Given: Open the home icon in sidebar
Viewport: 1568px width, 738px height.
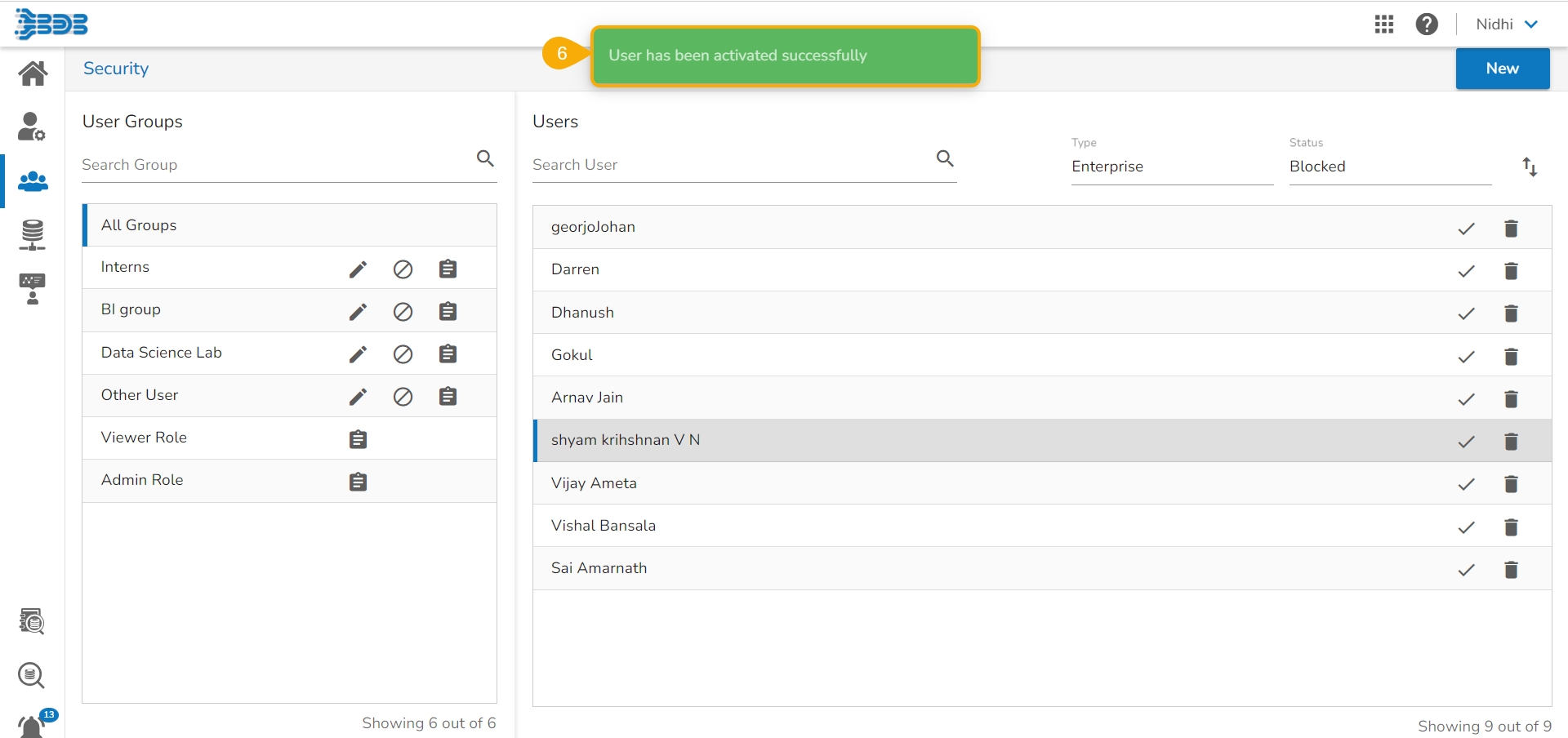Looking at the screenshot, I should [33, 73].
